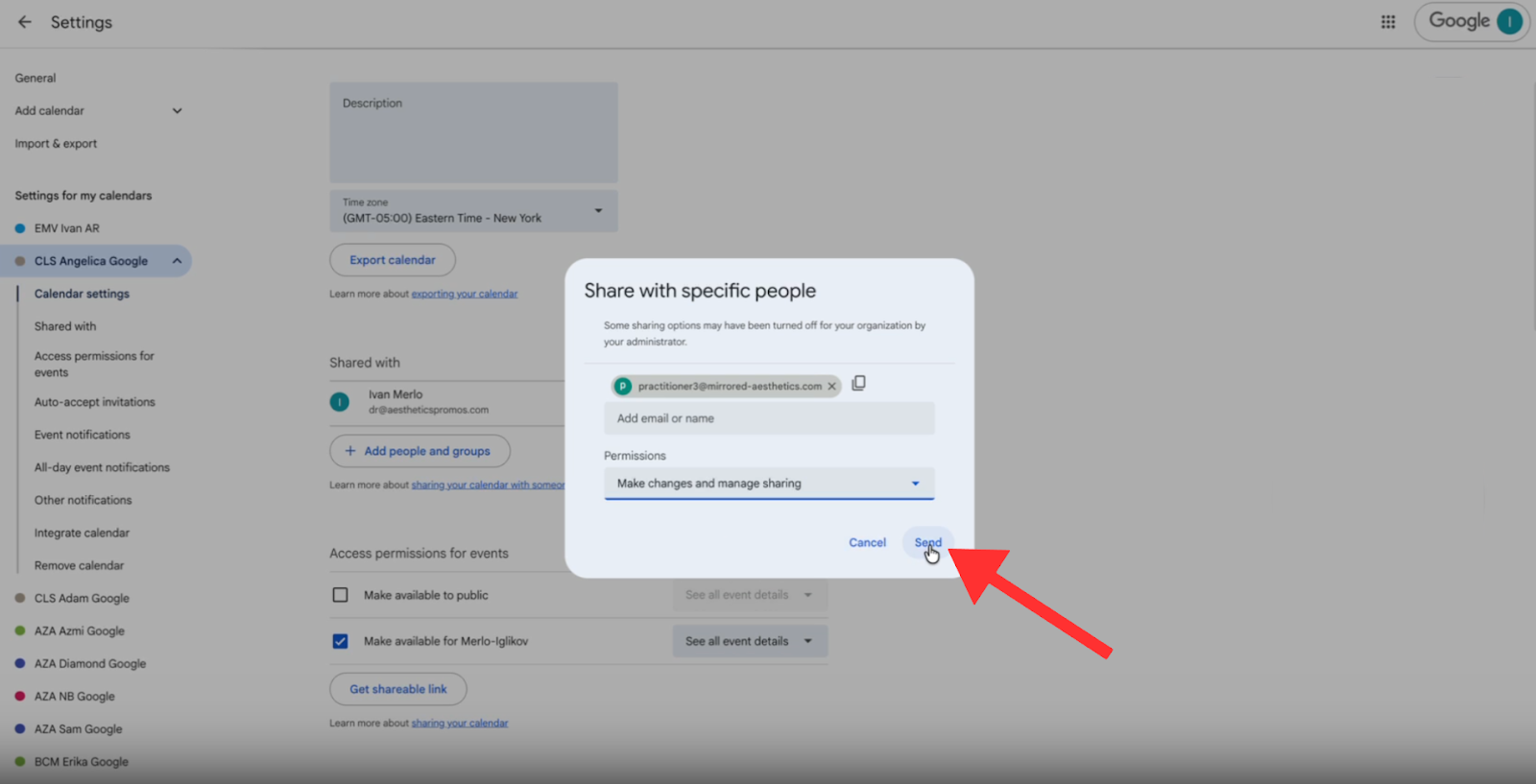Tick the Make available to public checkbox
This screenshot has width=1536, height=784.
340,595
